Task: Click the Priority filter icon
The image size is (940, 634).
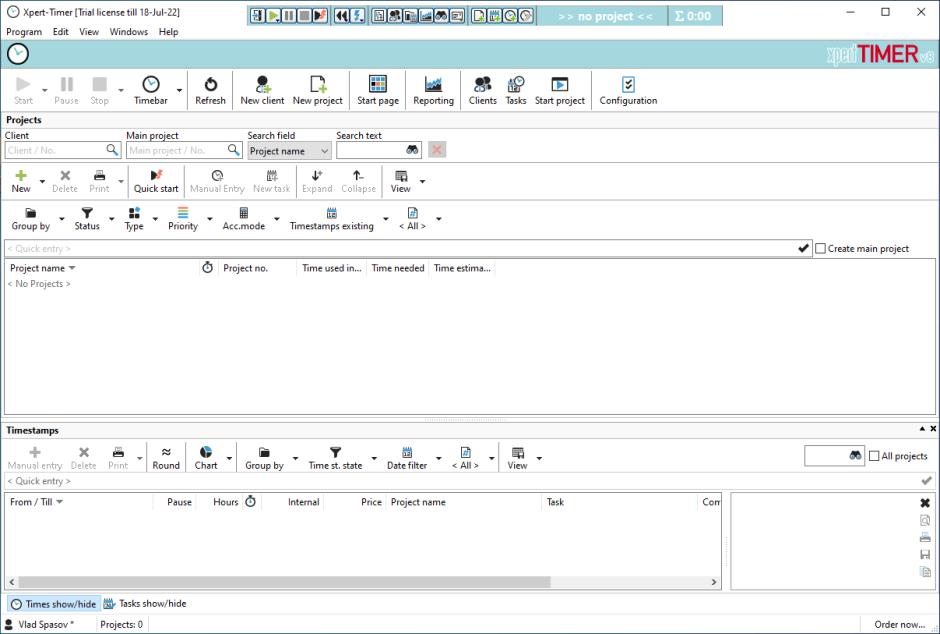Action: click(x=183, y=213)
